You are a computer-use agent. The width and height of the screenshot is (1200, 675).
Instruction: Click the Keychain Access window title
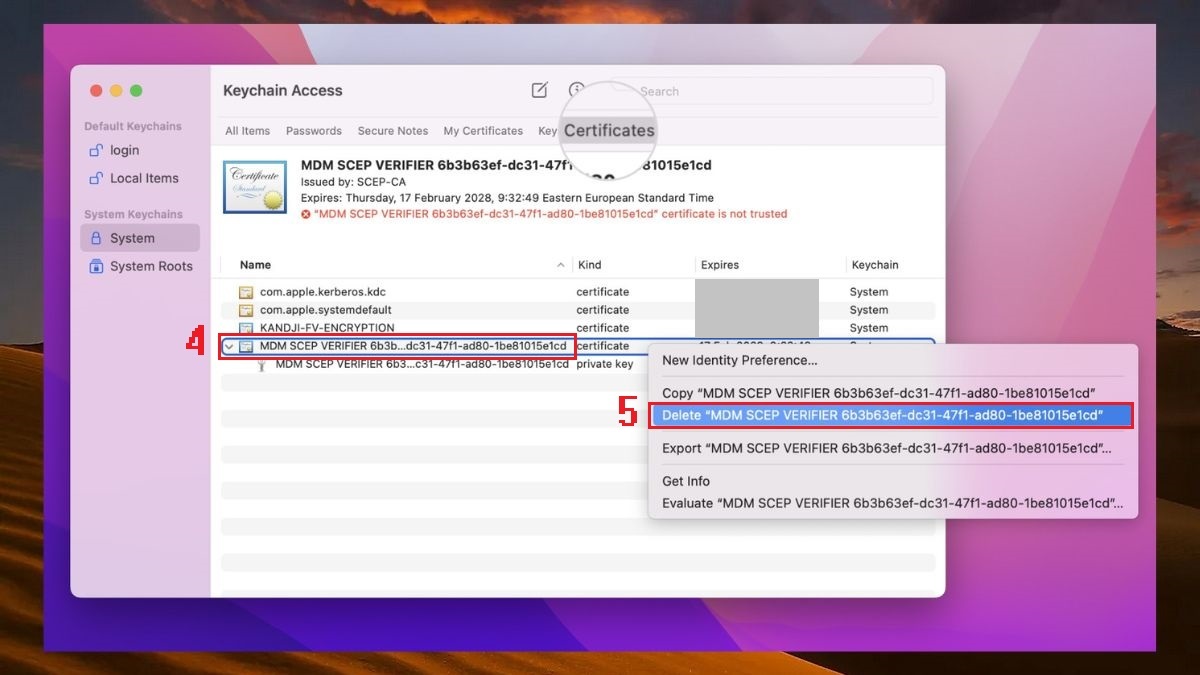pos(283,90)
